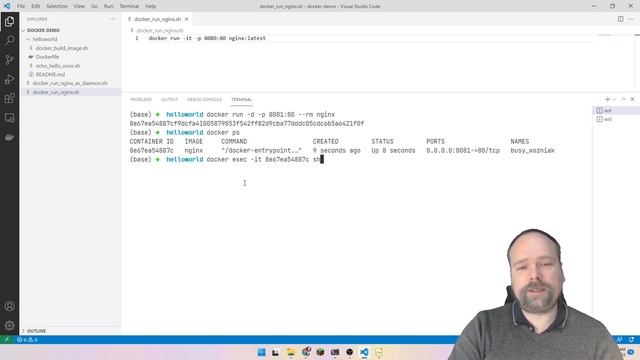Viewport: 640px width, 360px height.
Task: Open the Search view in the activity bar
Action: point(9,40)
